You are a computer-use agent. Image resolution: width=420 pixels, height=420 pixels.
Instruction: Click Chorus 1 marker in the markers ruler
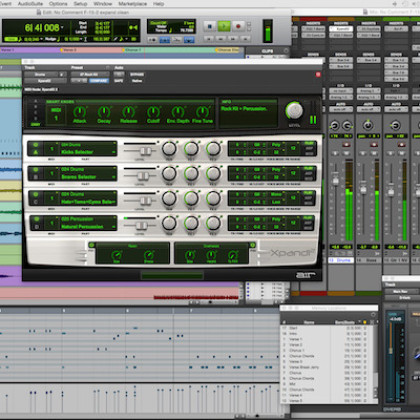pyautogui.click(x=133, y=50)
